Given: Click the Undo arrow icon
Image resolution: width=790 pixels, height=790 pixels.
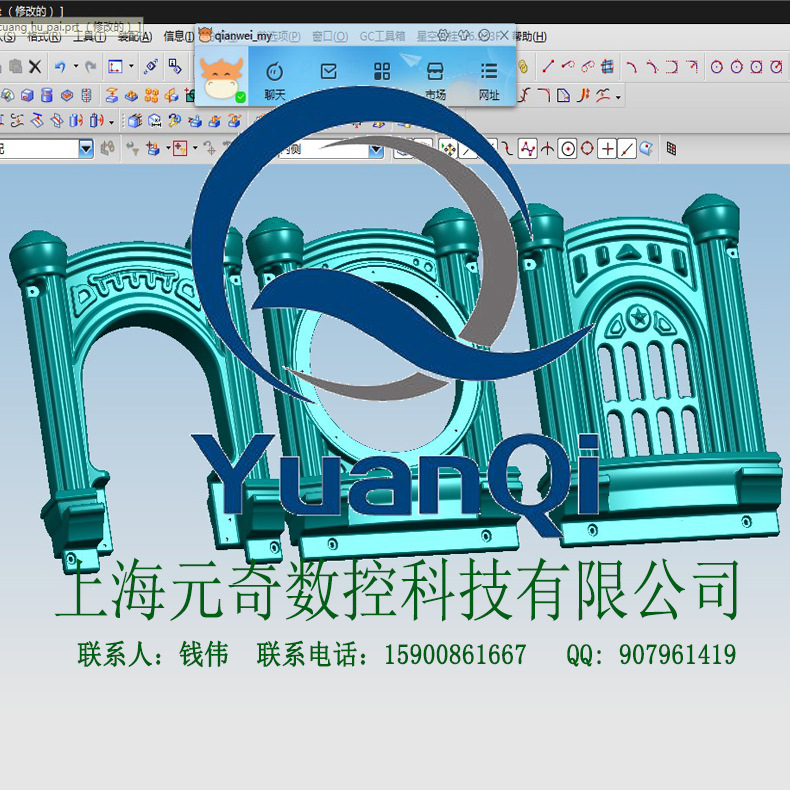Looking at the screenshot, I should 60,67.
